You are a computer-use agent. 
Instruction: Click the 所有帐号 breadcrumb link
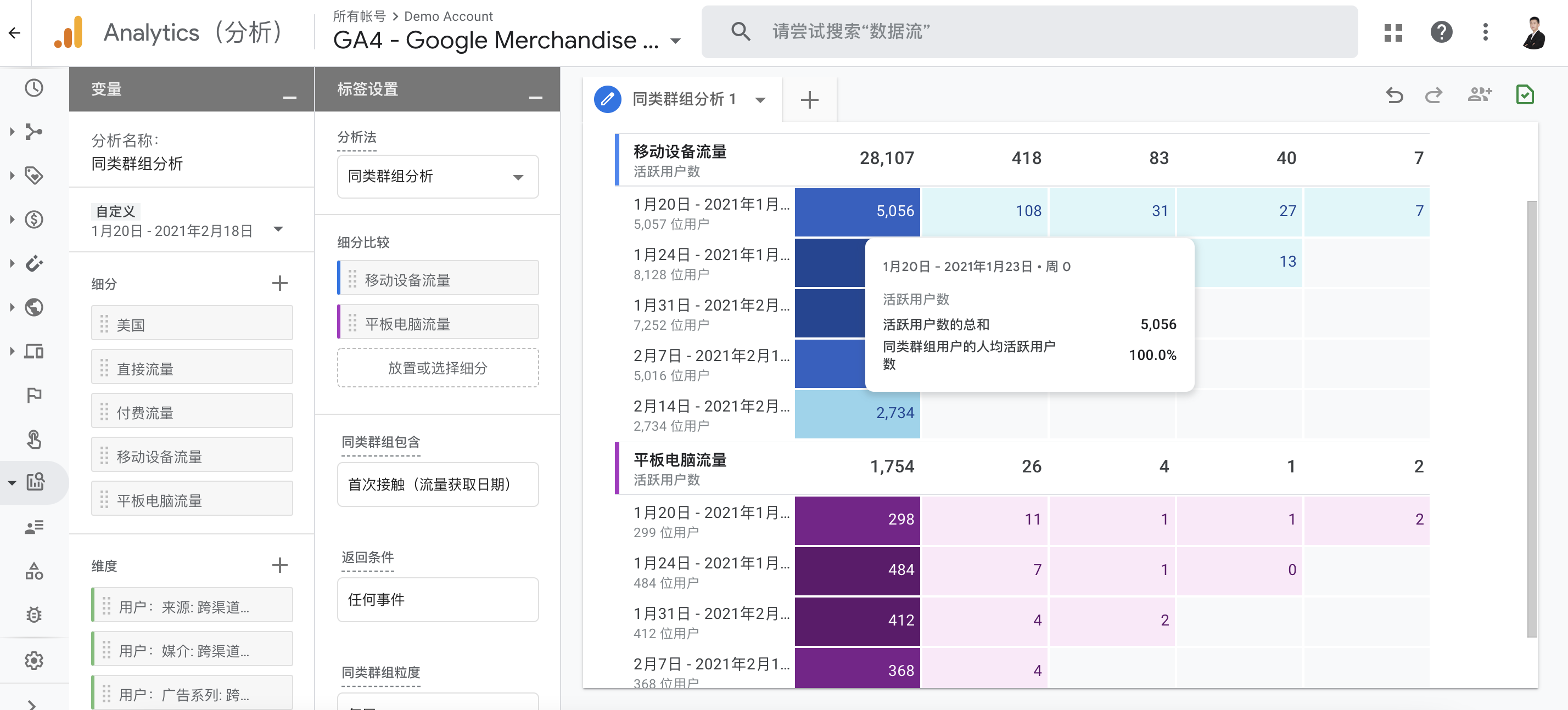point(359,16)
